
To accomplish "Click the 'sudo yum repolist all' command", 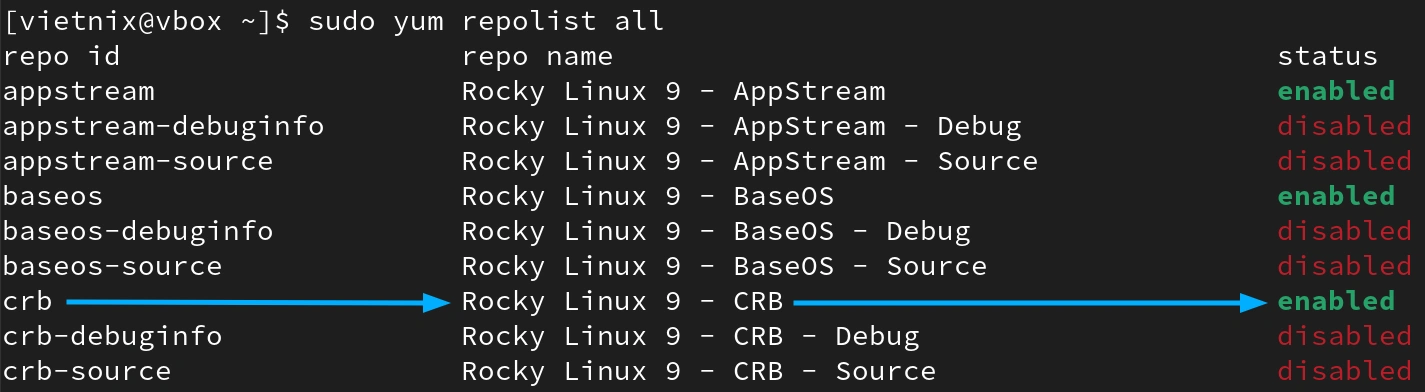I will pyautogui.click(x=486, y=21).
